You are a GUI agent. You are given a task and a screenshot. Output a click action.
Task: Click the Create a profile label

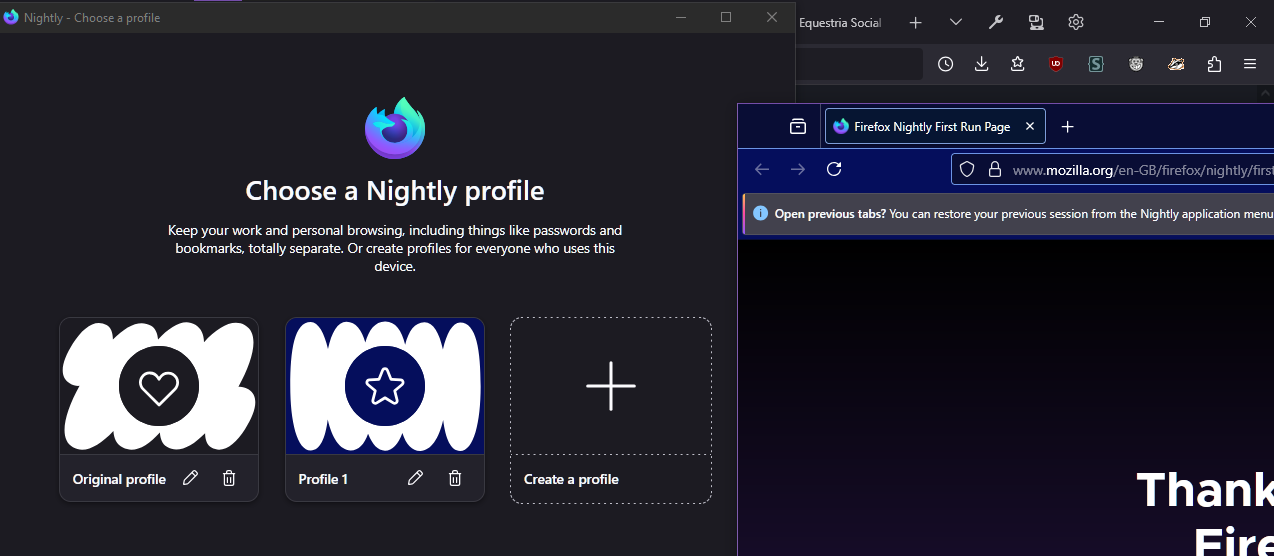point(571,479)
